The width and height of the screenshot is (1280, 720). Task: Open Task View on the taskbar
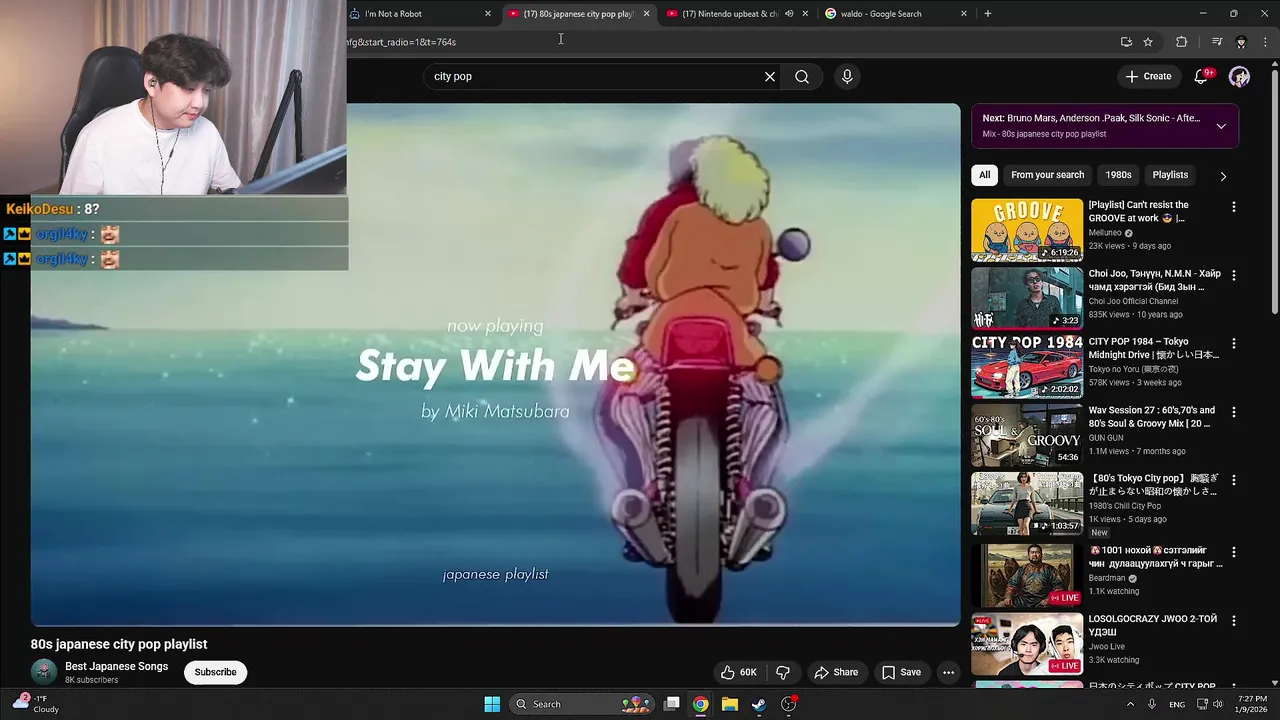tap(672, 704)
